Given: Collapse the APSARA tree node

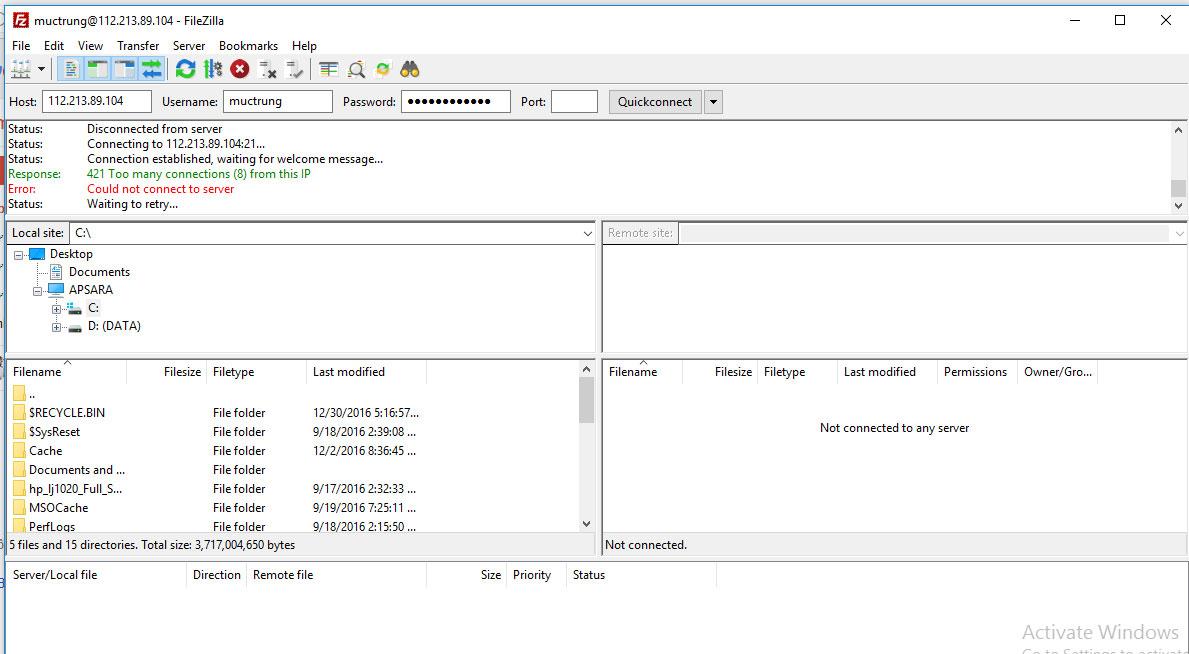Looking at the screenshot, I should pos(38,291).
